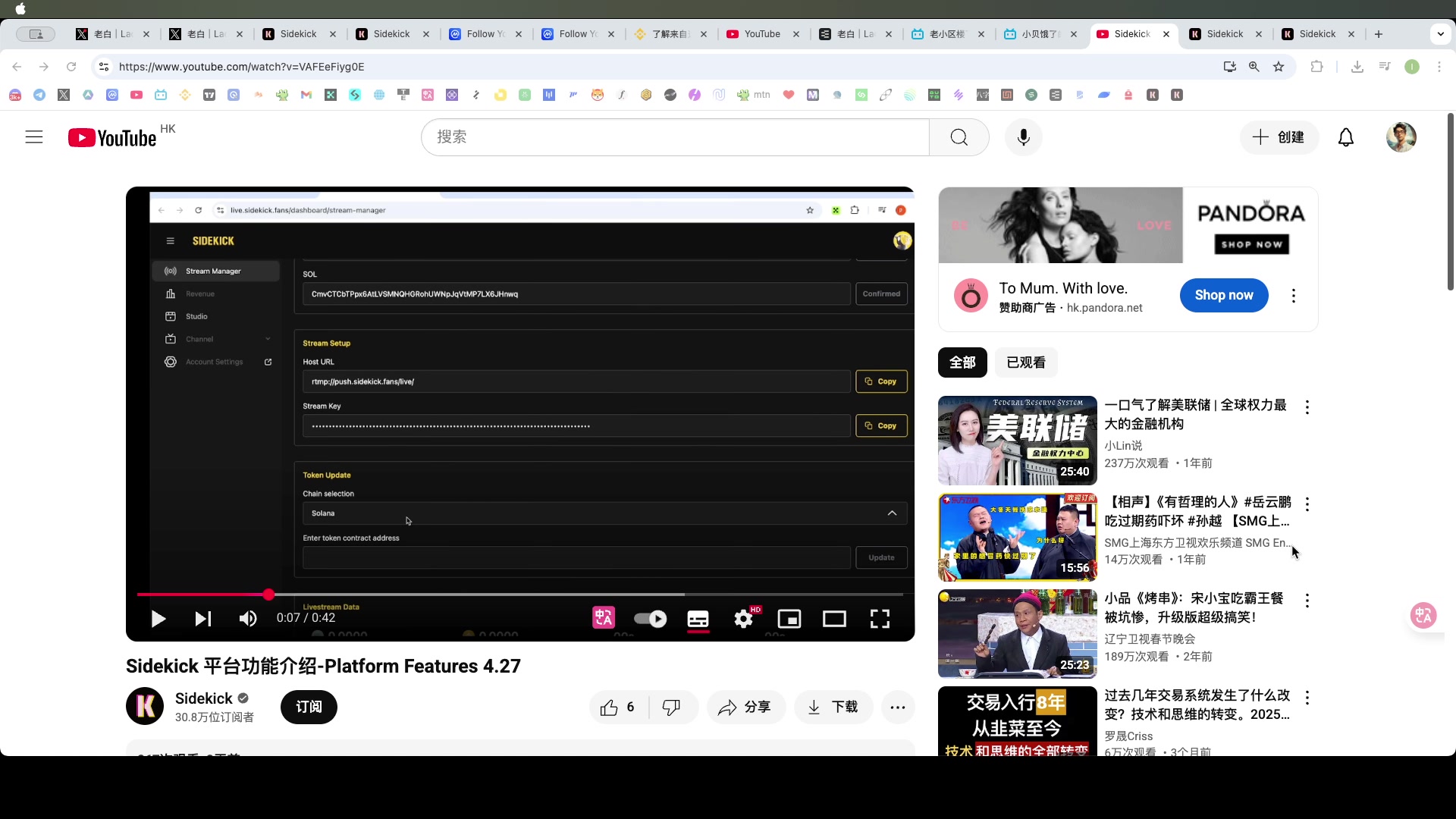This screenshot has width=1456, height=819.
Task: Click Shop now on Pandora ad
Action: pyautogui.click(x=1224, y=295)
